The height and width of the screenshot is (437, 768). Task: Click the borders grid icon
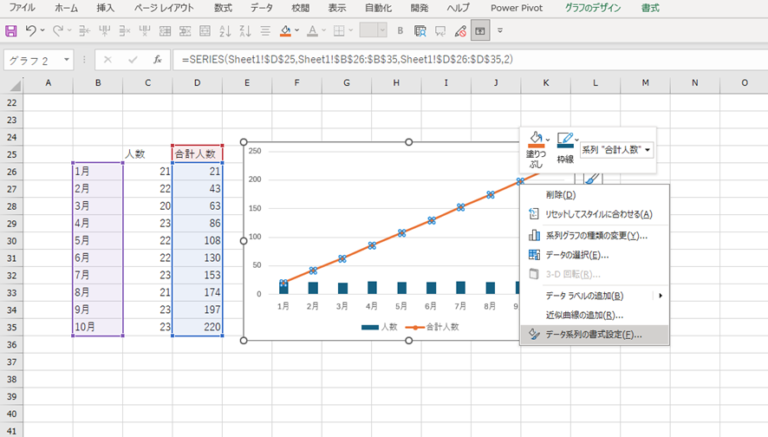coord(338,31)
